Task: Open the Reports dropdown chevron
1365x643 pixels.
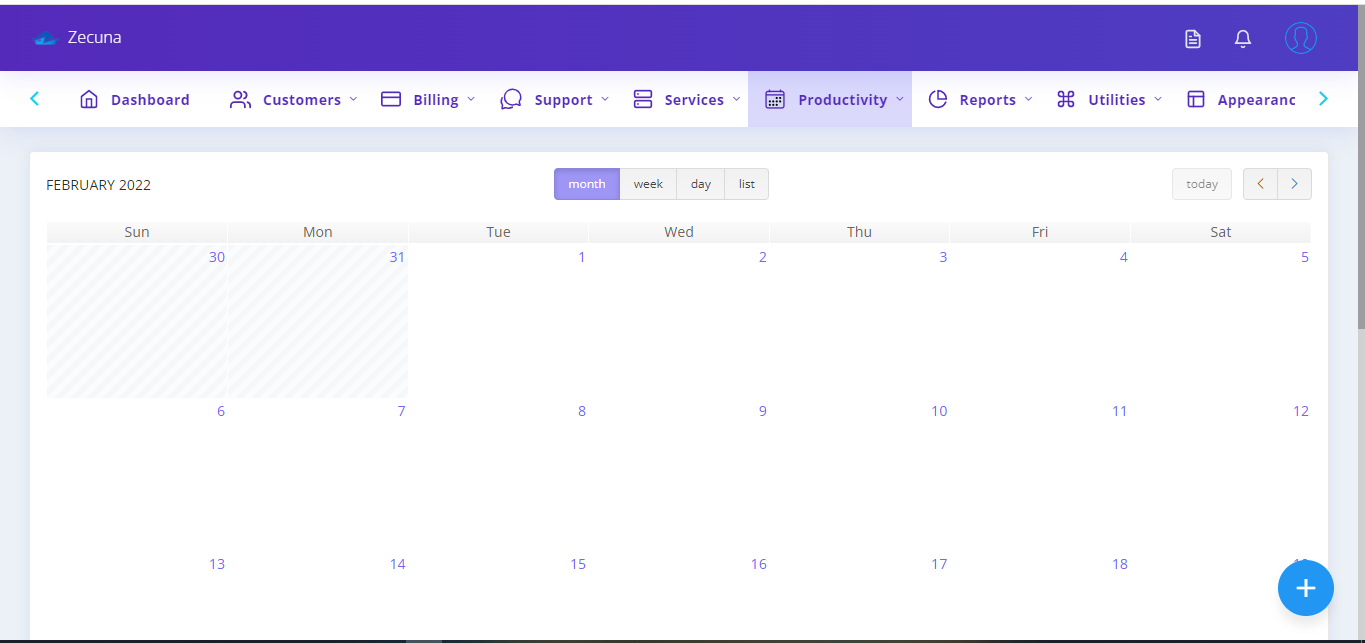Action: point(1029,99)
